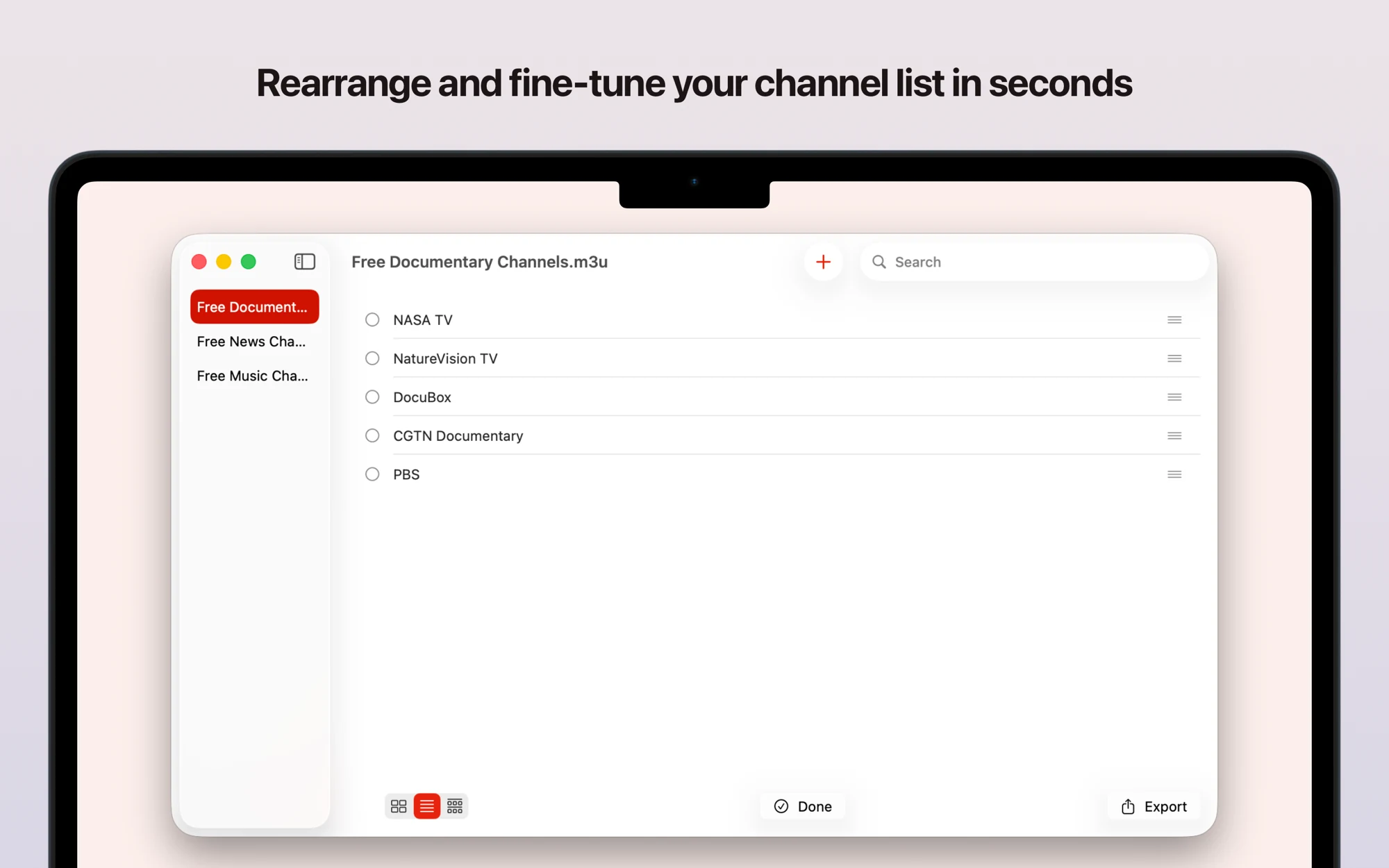Click the magnifier icon in search bar

click(x=879, y=262)
